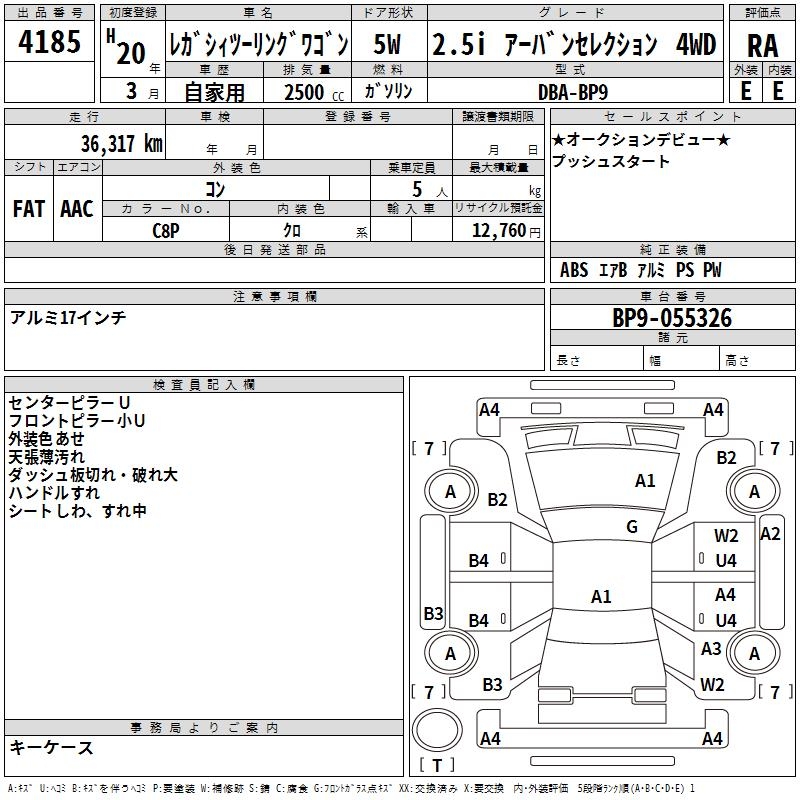Image resolution: width=800 pixels, height=800 pixels.
Task: Select the rear wheel circle "A" on diagram's left
Action: pos(451,653)
